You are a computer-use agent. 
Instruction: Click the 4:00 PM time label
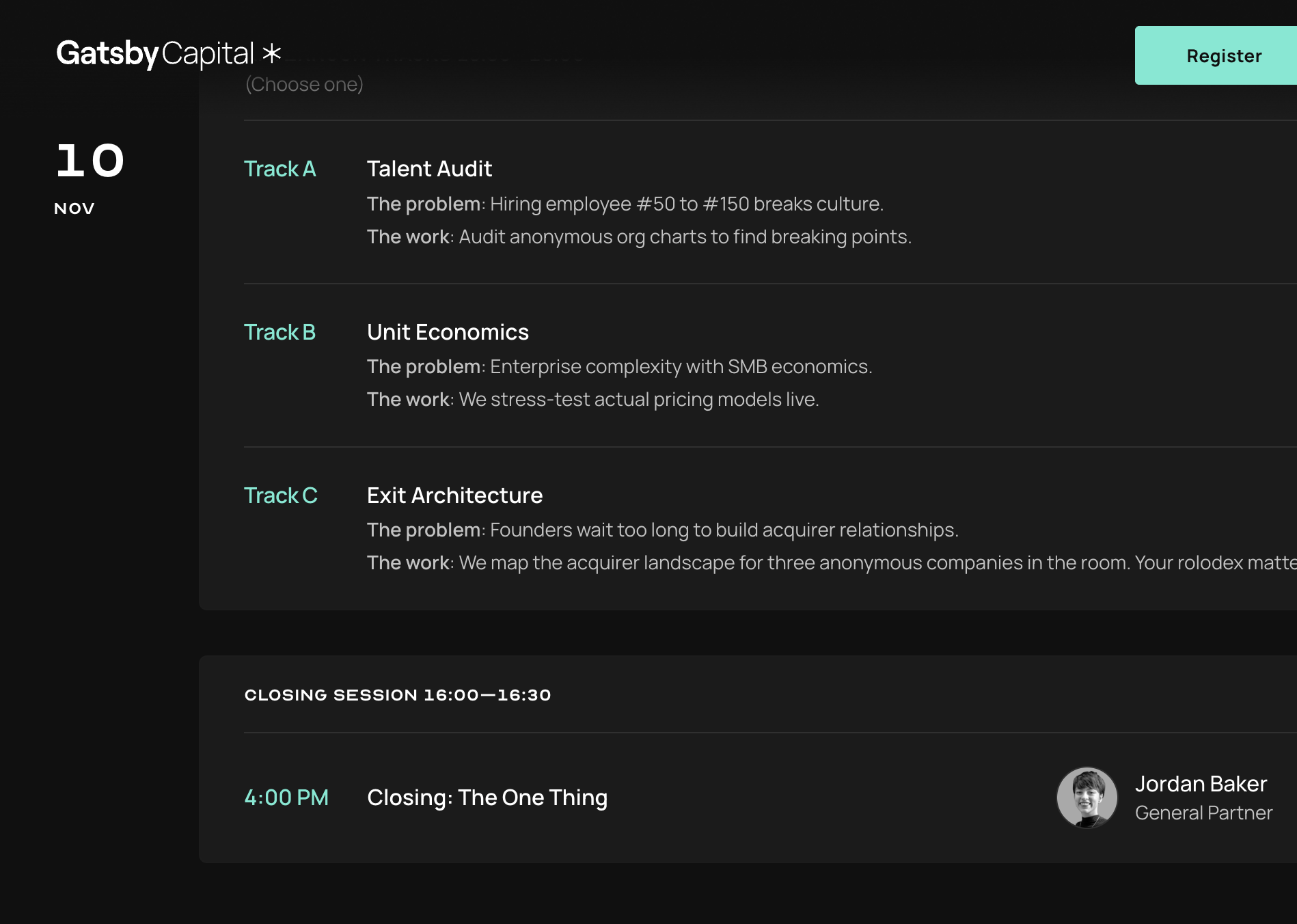[x=286, y=797]
